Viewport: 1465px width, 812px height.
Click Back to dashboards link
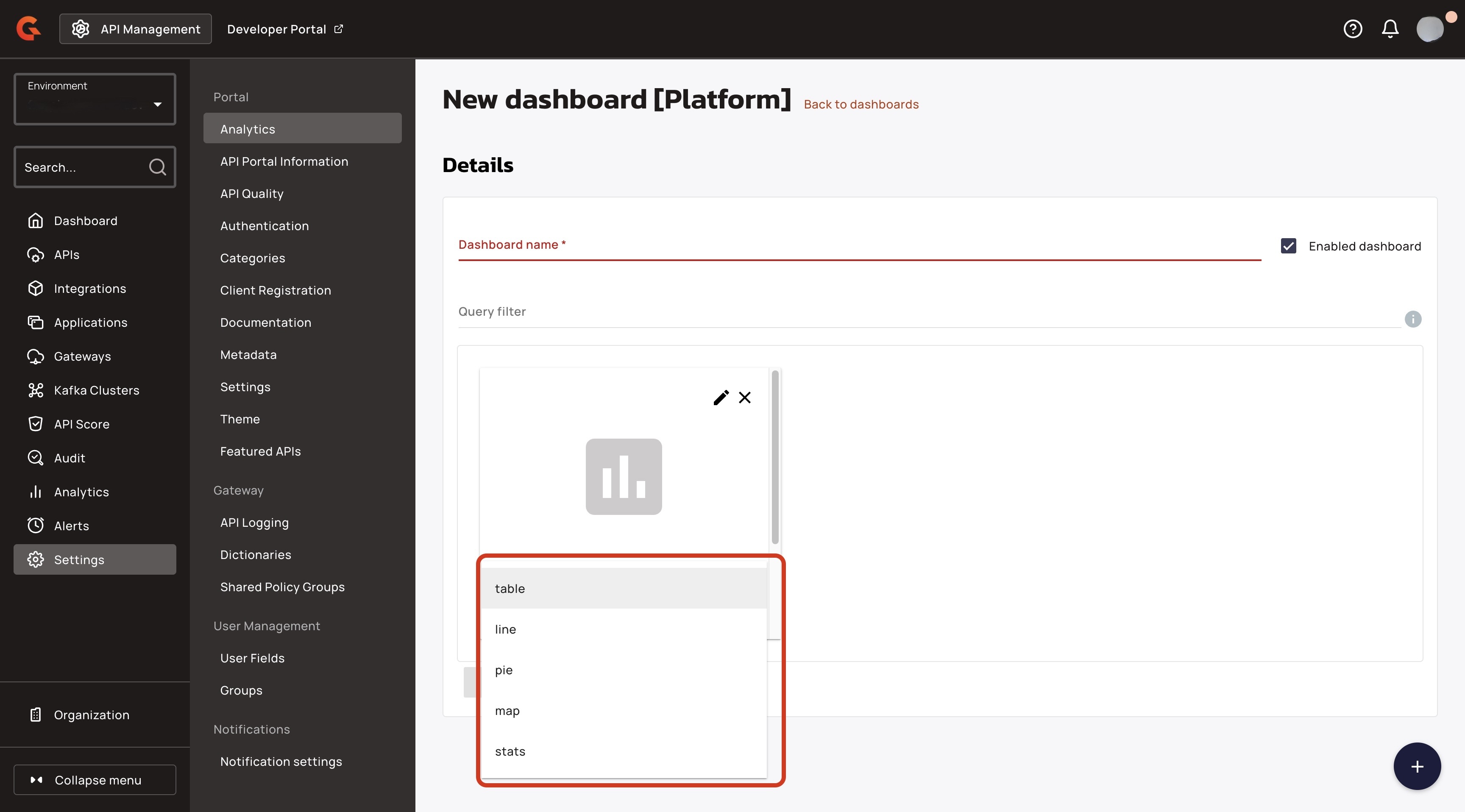(861, 105)
